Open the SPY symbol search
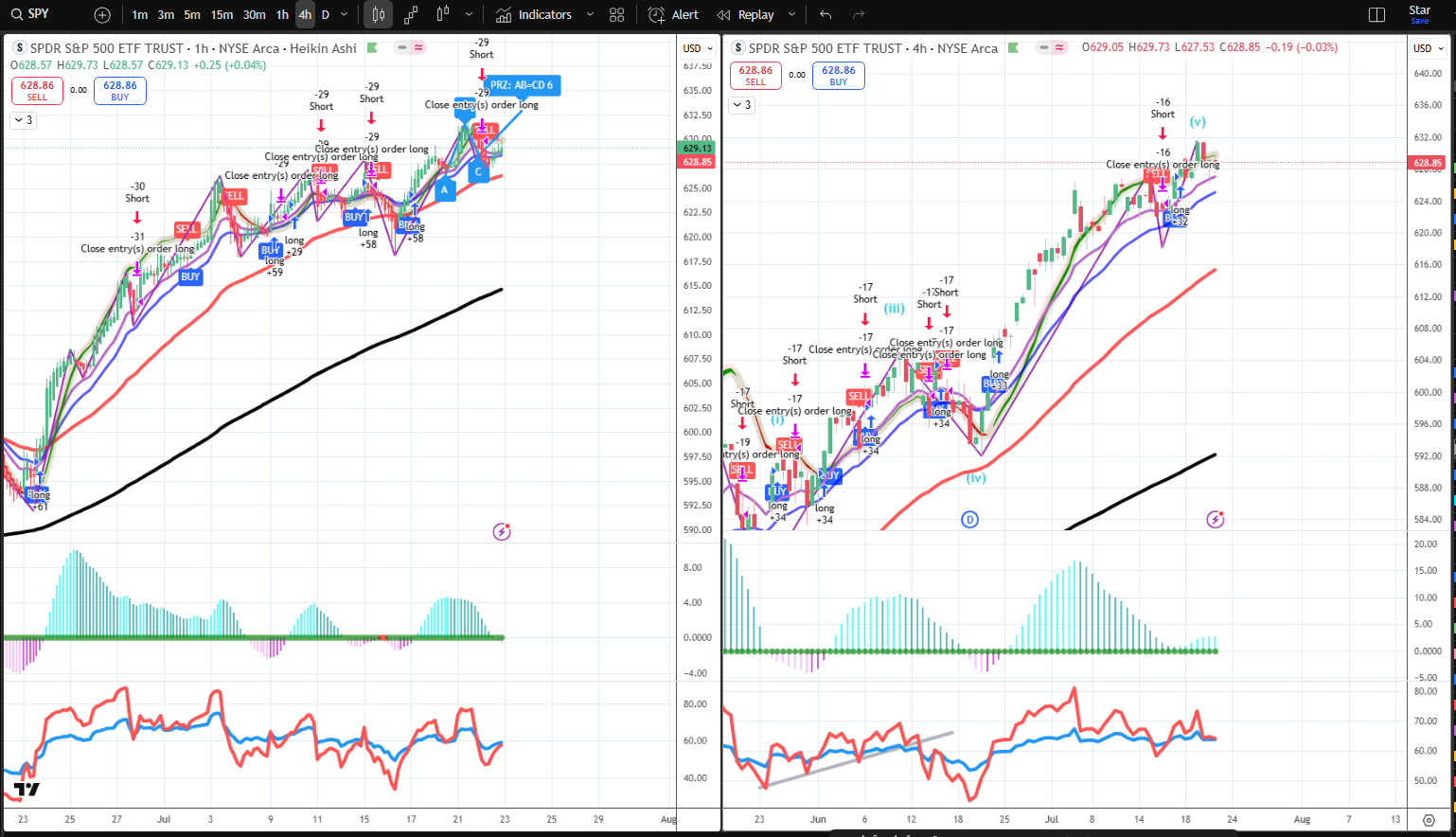This screenshot has height=837, width=1456. tap(32, 14)
